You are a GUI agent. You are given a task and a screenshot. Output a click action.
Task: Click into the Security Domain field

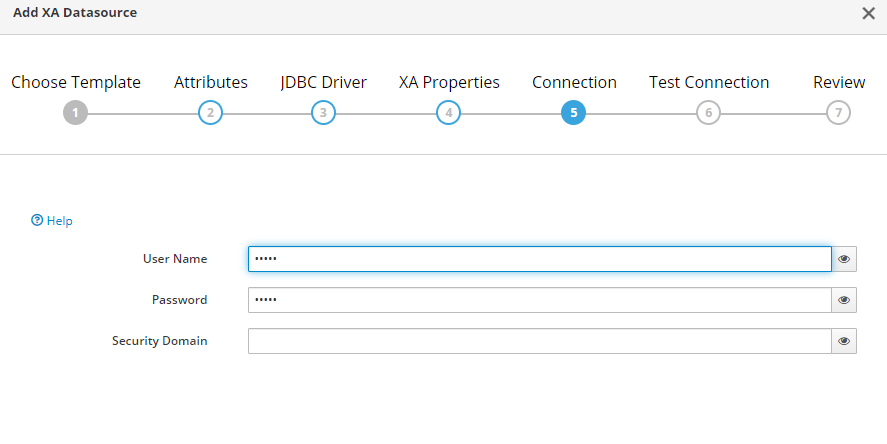click(x=540, y=341)
